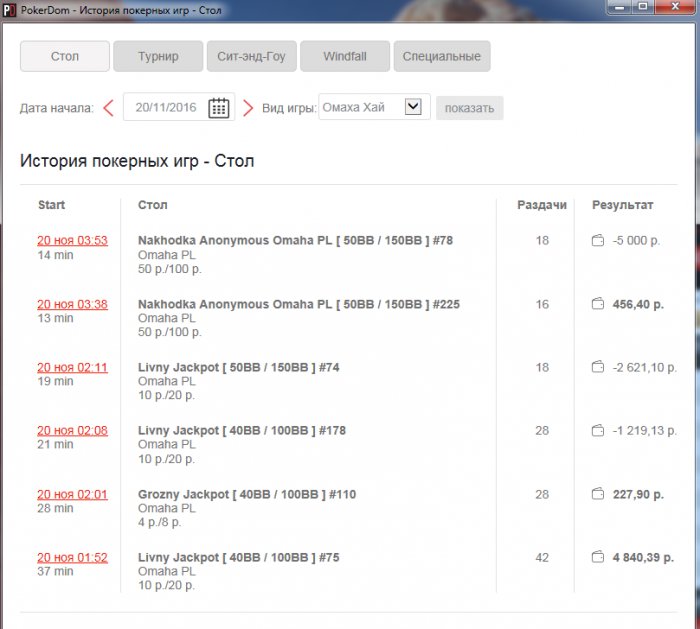The height and width of the screenshot is (629, 700).
Task: Click the 28 min duration text
Action: click(x=55, y=508)
